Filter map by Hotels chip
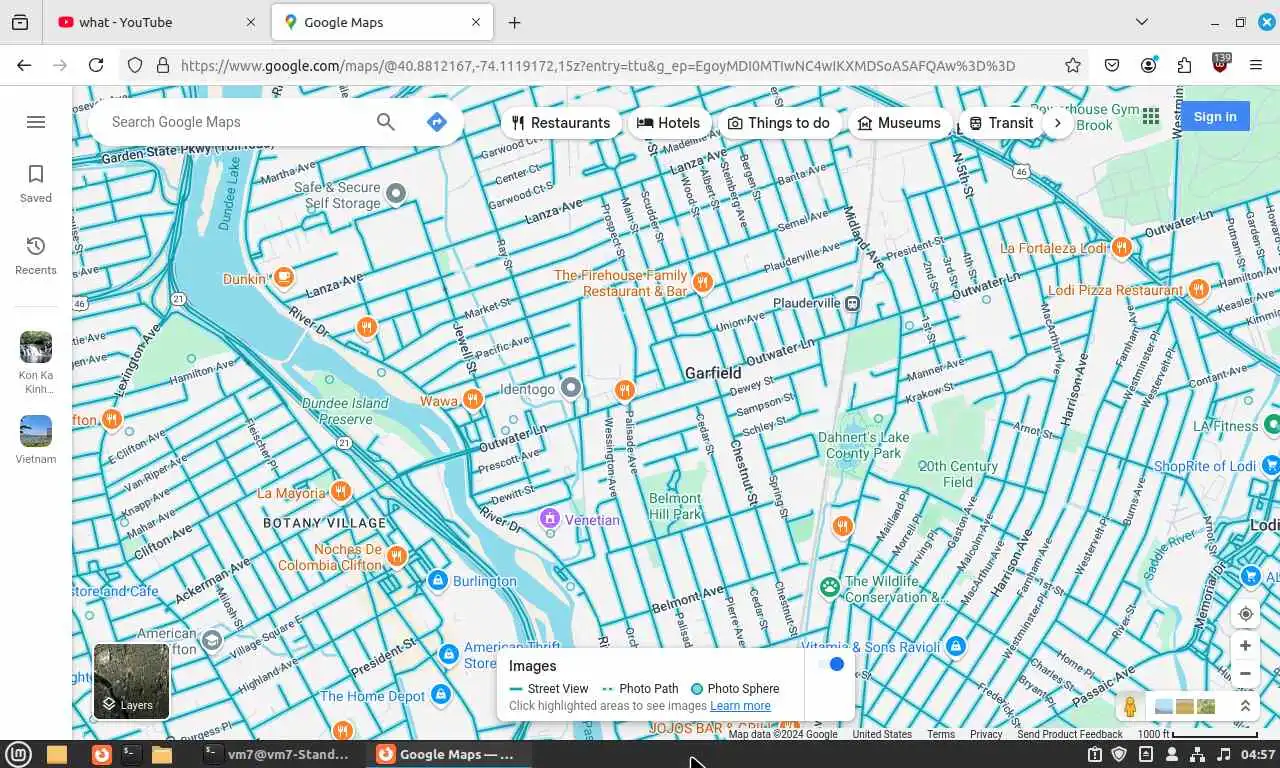Screen dimensions: 1280x768 tap(669, 123)
